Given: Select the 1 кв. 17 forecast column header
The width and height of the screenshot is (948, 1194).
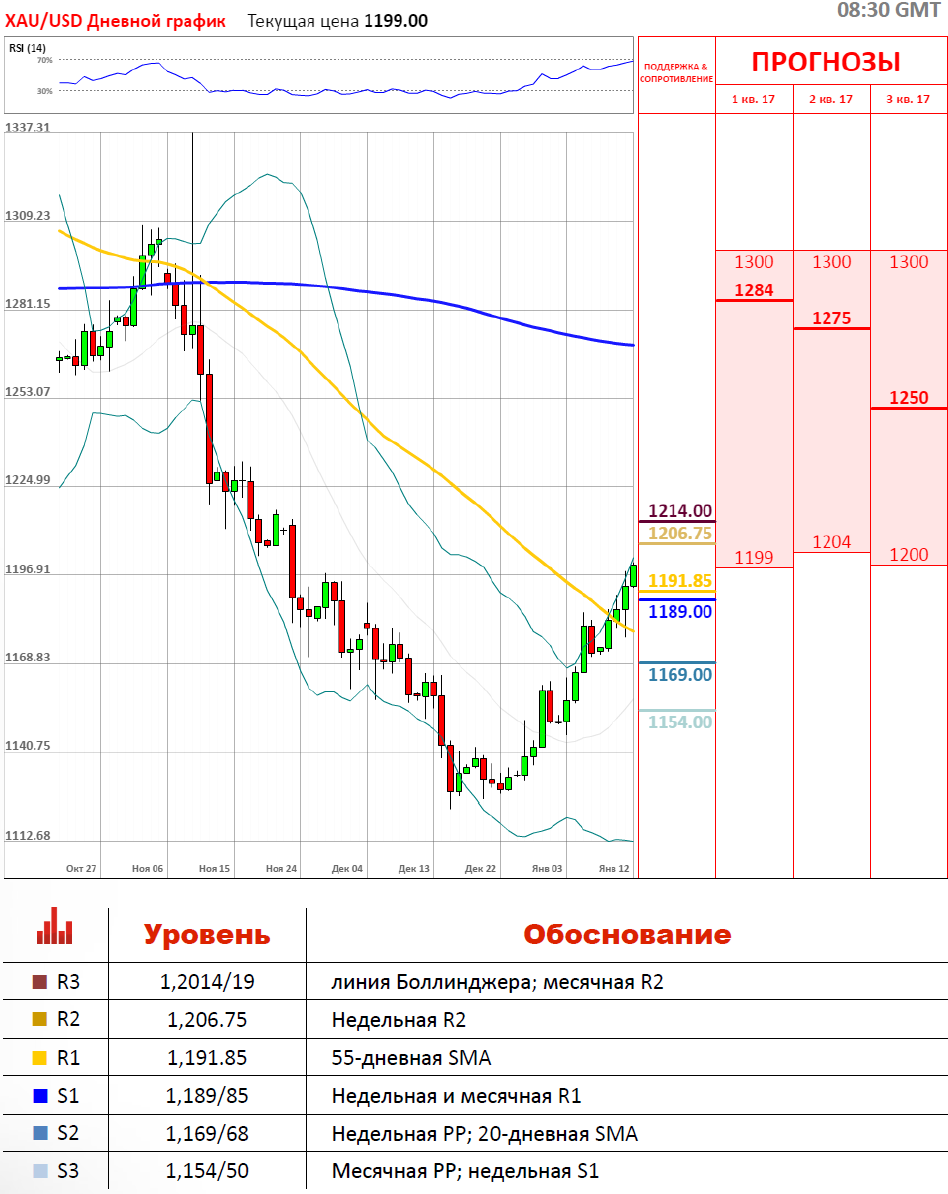Looking at the screenshot, I should point(754,99).
